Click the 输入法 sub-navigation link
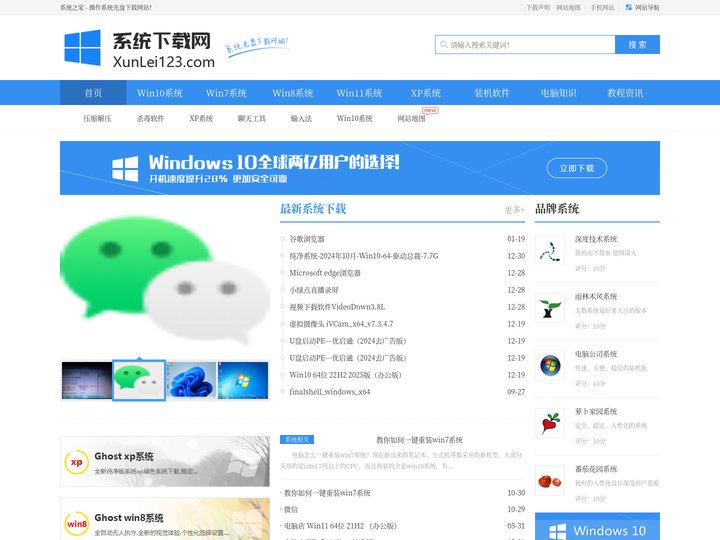Viewport: 720px width, 540px height. coord(301,118)
